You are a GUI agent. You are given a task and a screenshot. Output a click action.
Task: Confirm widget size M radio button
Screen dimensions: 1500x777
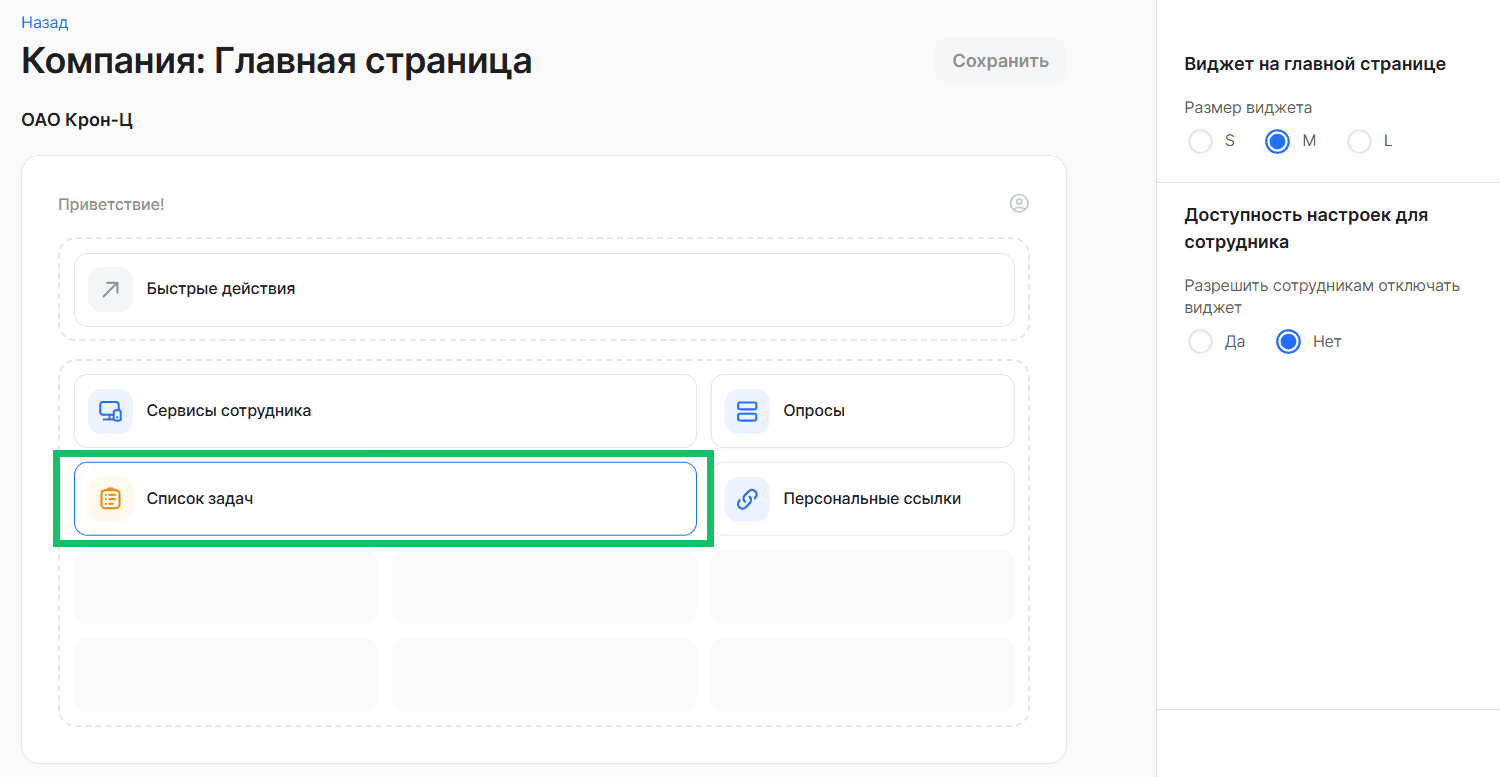(x=1277, y=141)
